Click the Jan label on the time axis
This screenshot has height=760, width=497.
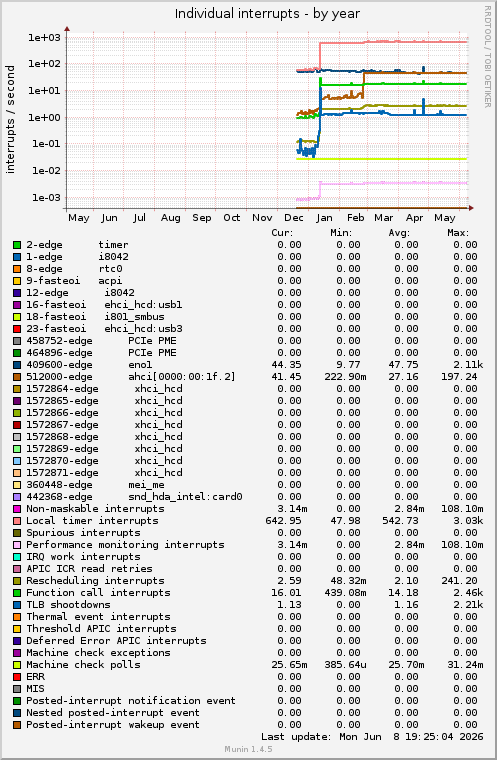(x=324, y=218)
